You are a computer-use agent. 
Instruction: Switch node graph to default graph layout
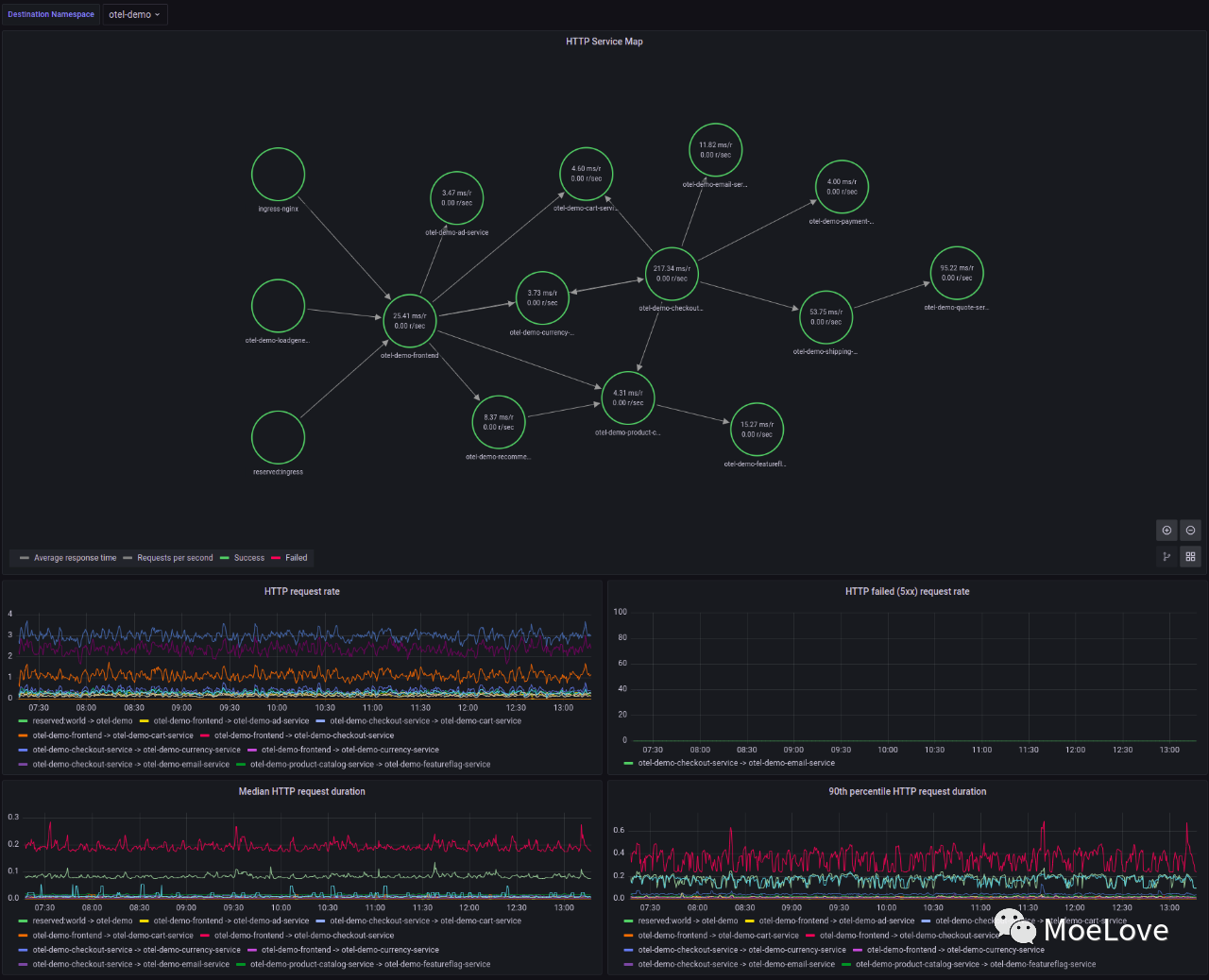(1166, 557)
